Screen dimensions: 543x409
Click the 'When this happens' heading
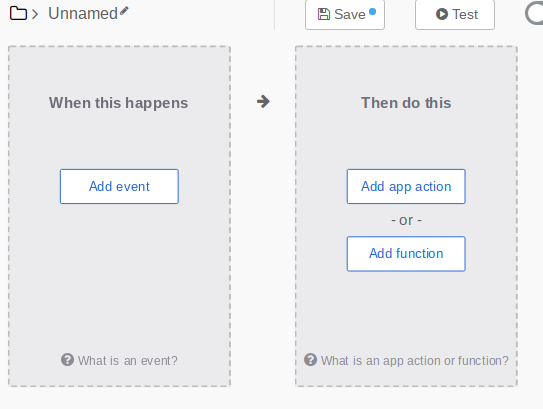click(x=118, y=103)
